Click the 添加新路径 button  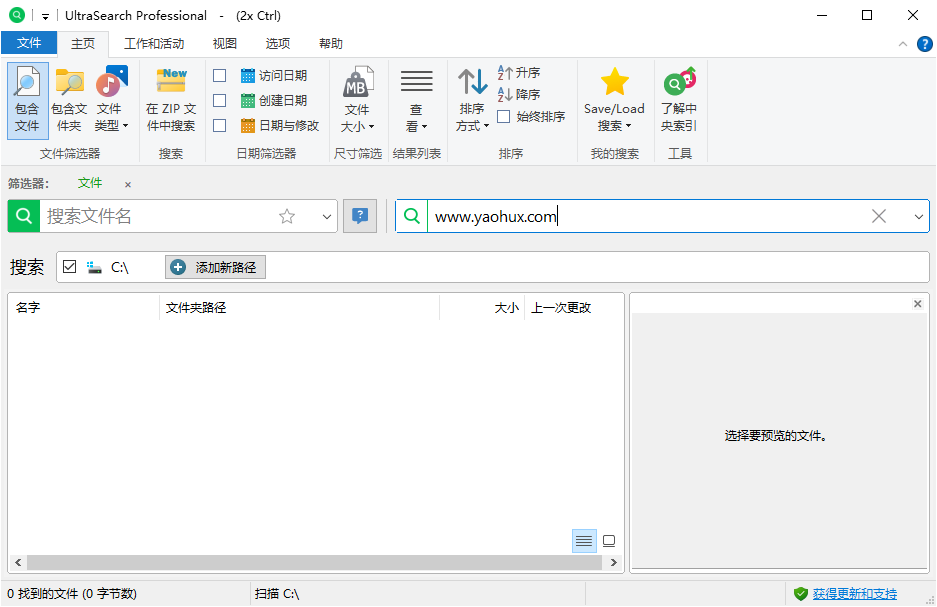tap(215, 266)
